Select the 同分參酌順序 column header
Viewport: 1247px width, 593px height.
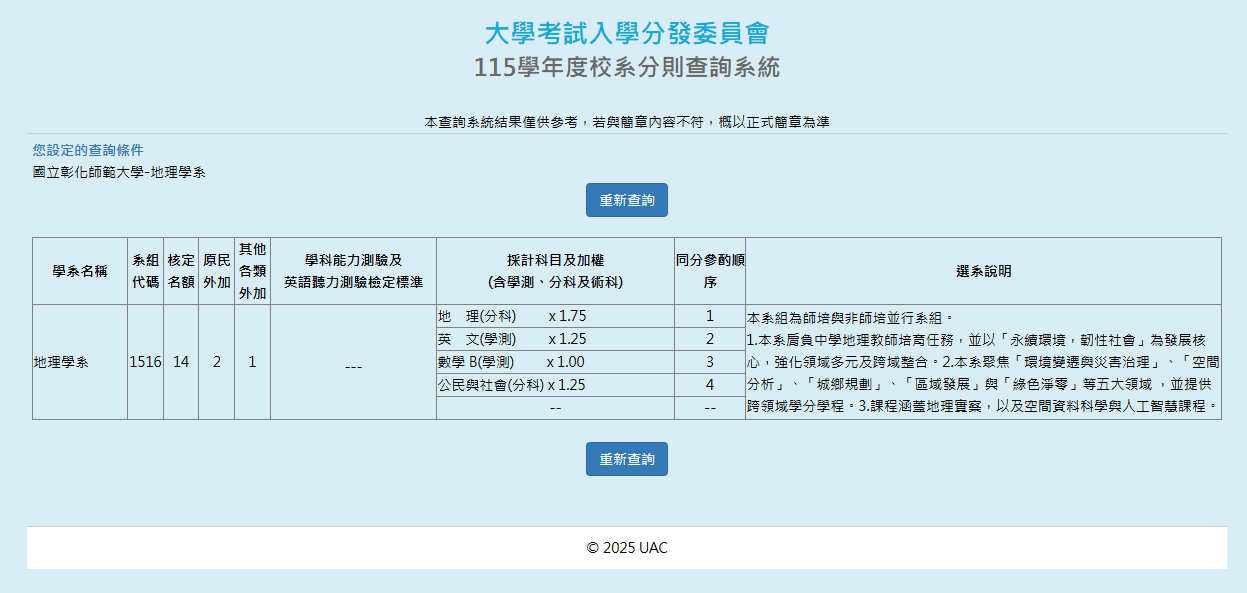point(710,271)
